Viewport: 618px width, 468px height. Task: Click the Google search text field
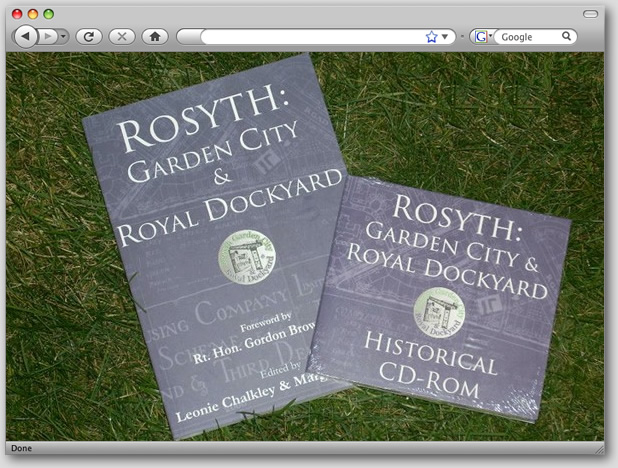click(x=528, y=36)
